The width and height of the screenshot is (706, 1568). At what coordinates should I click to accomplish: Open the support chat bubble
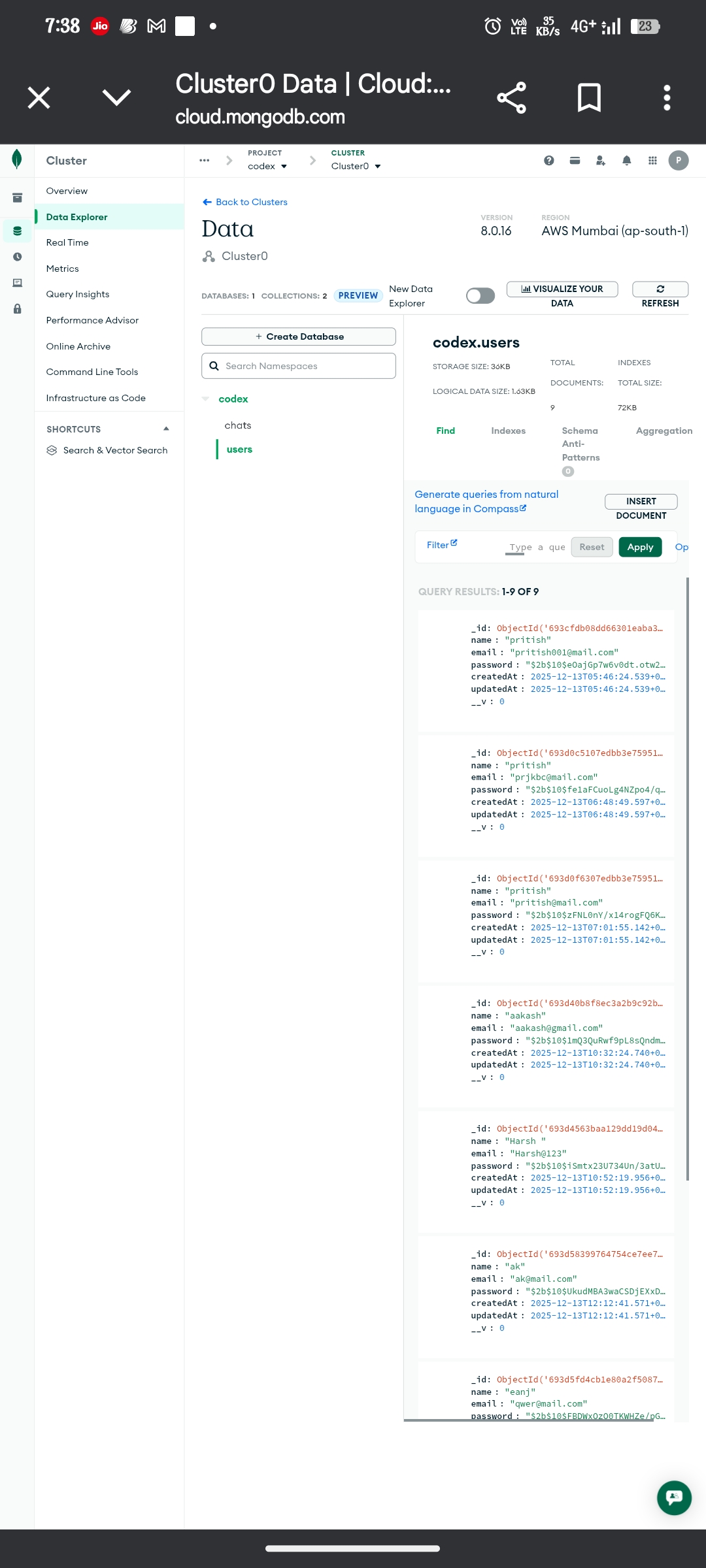pyautogui.click(x=674, y=1497)
